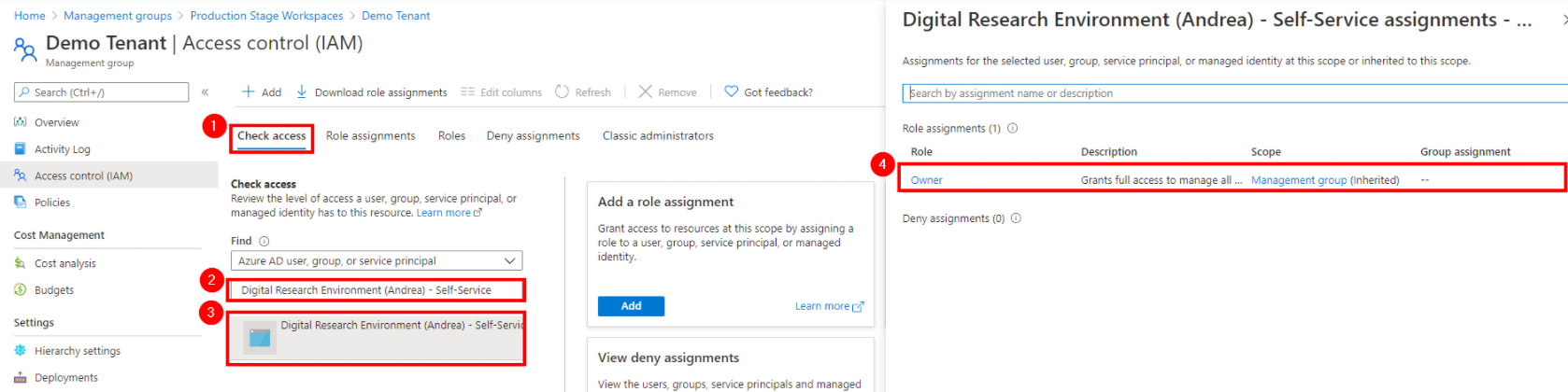Click the Budgets icon
Screen dimensions: 1568x392
[21, 290]
